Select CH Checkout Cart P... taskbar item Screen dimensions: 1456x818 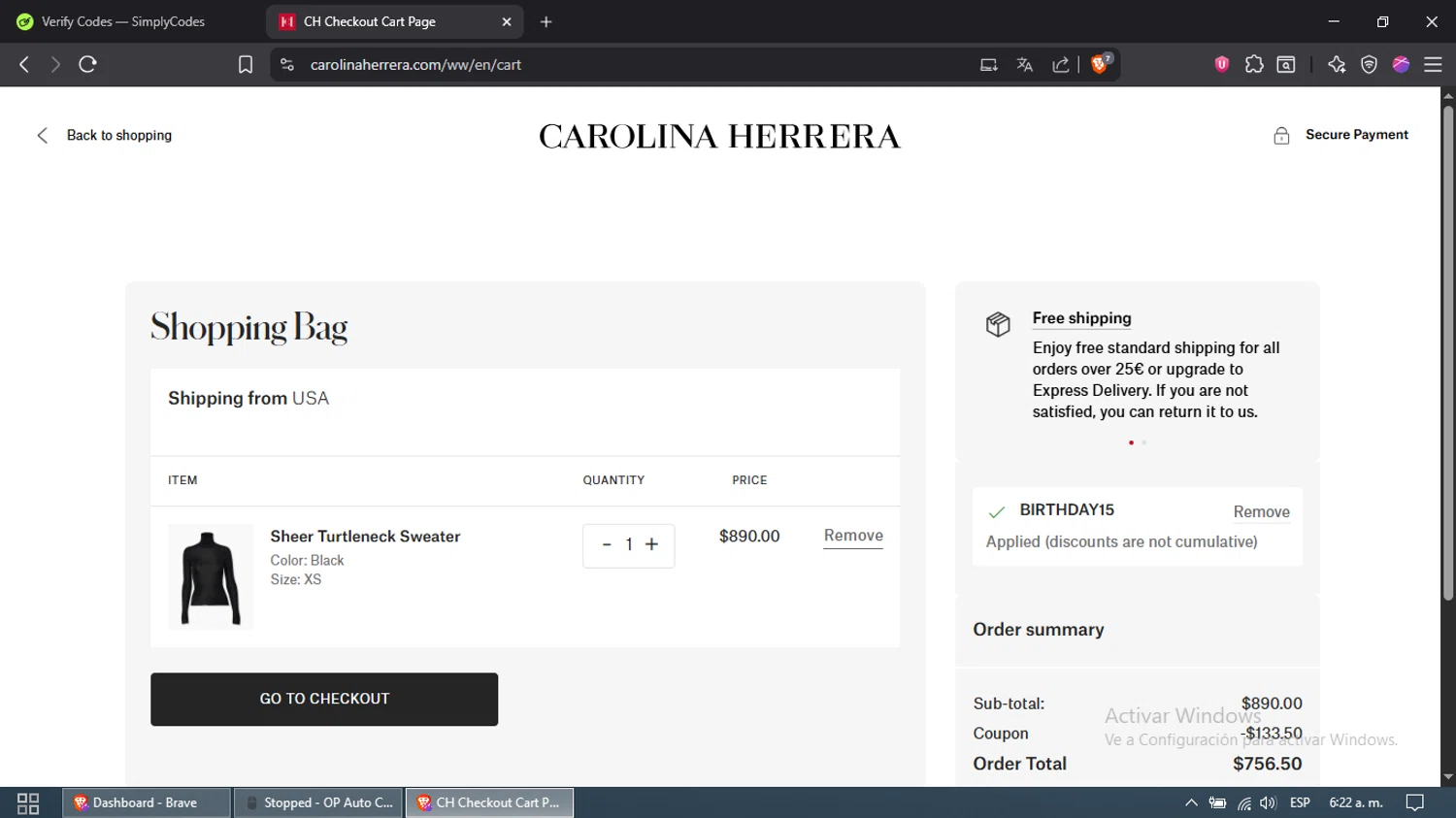pyautogui.click(x=489, y=803)
